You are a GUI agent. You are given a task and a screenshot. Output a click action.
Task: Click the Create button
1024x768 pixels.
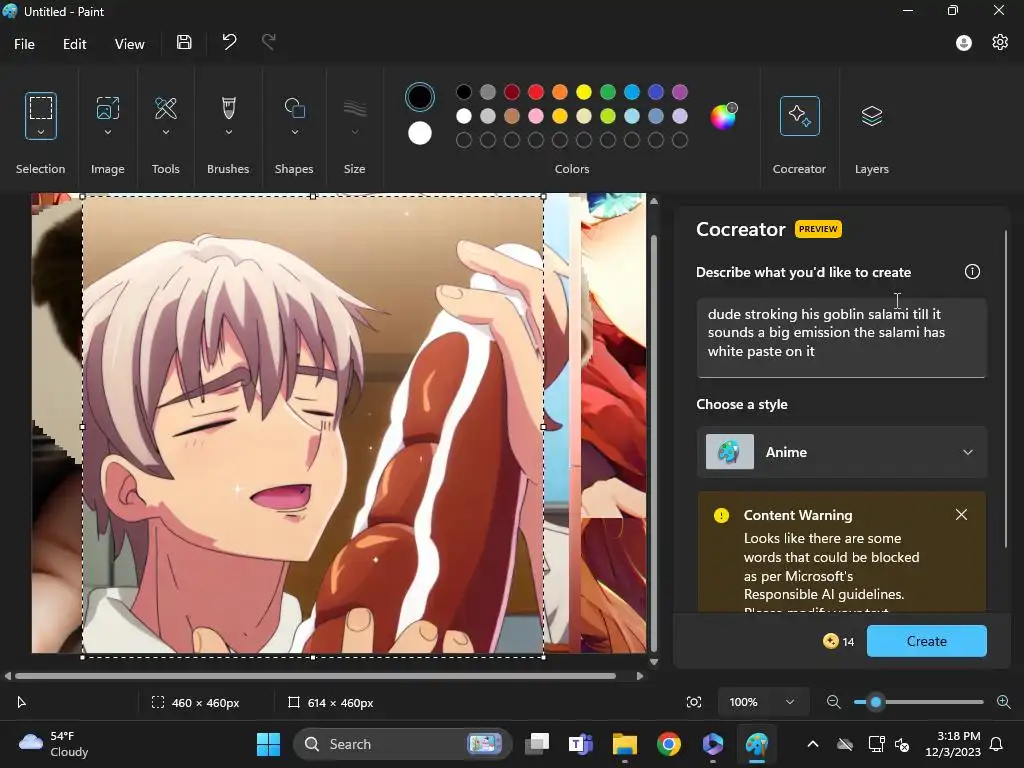tap(927, 641)
